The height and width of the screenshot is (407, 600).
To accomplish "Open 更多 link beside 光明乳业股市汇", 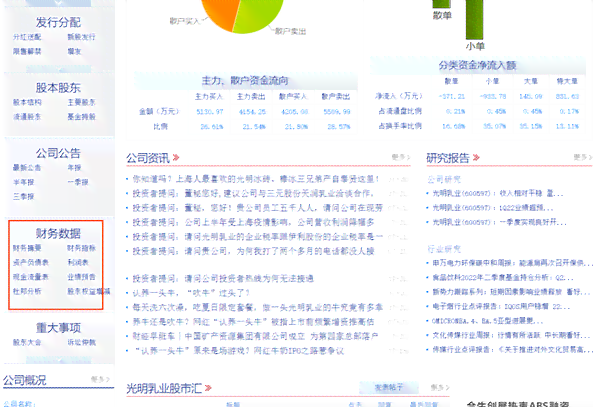I will tap(440, 387).
